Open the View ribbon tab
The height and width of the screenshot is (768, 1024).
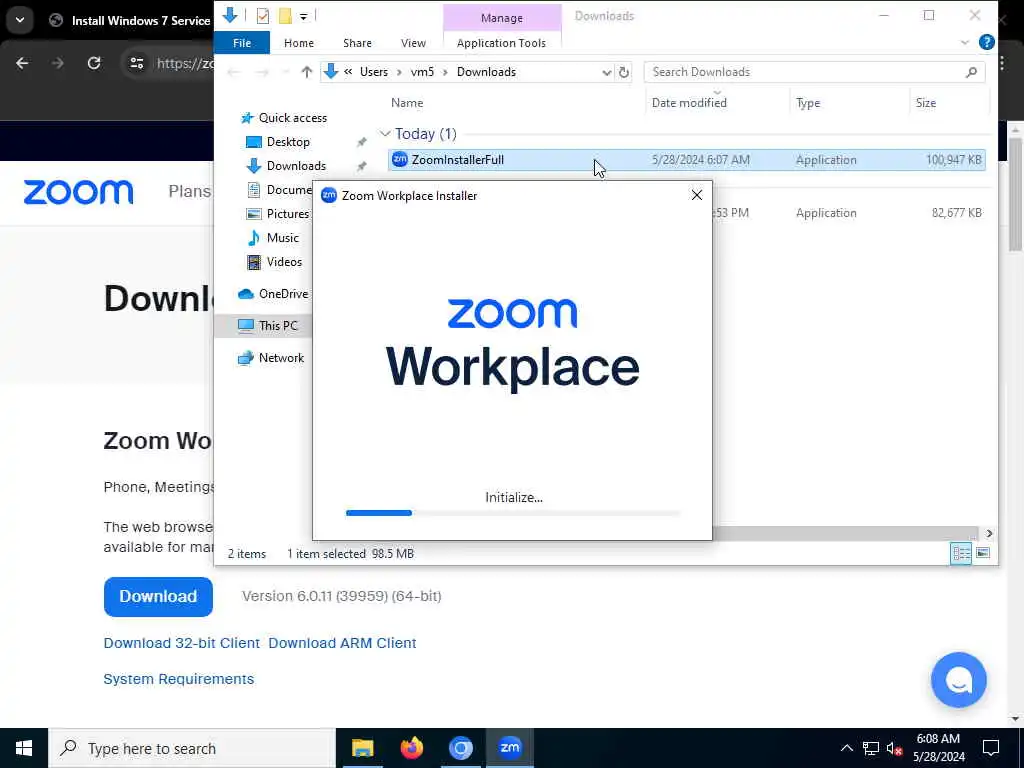[413, 43]
